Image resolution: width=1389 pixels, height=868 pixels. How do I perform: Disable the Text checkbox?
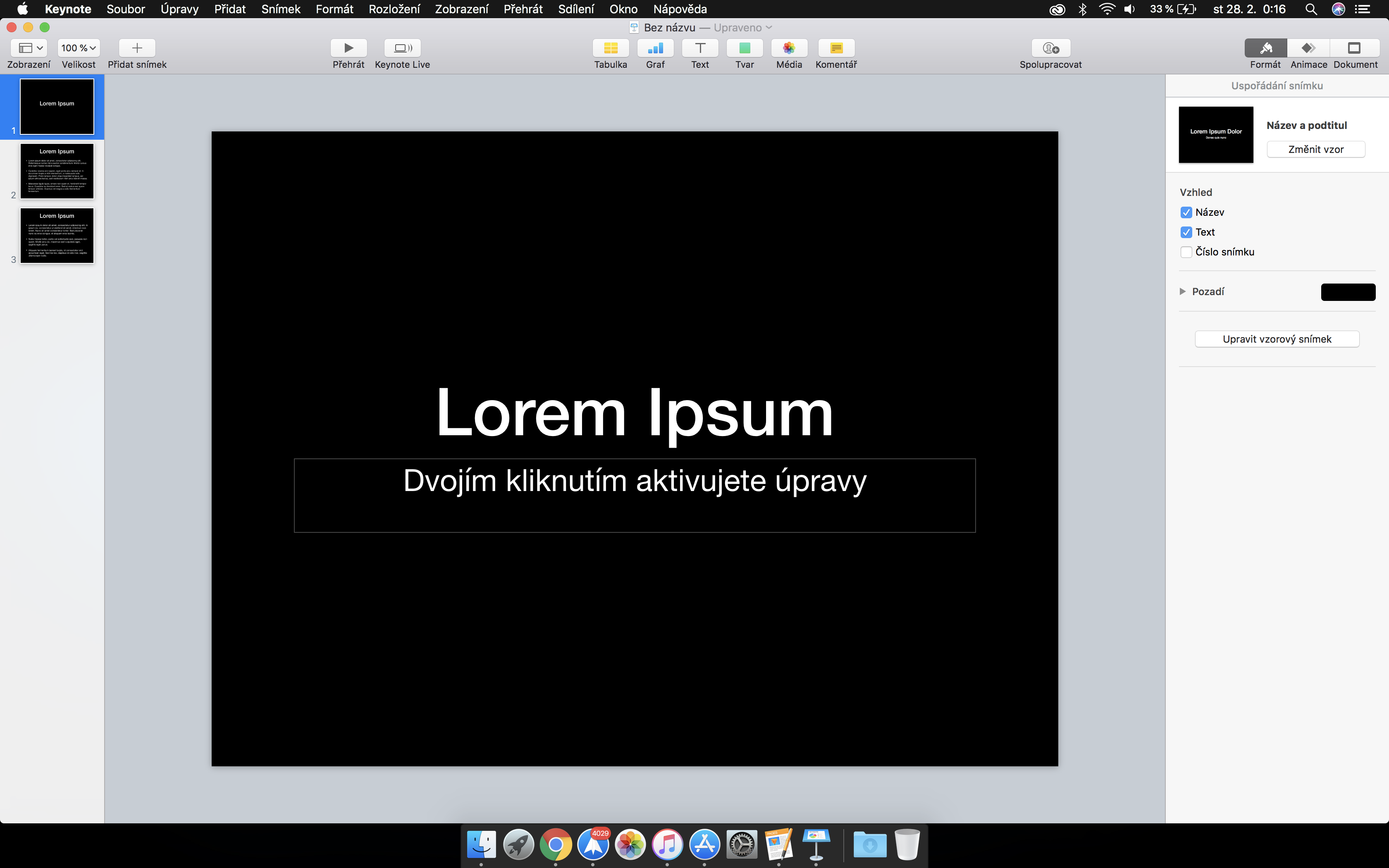[x=1186, y=232]
